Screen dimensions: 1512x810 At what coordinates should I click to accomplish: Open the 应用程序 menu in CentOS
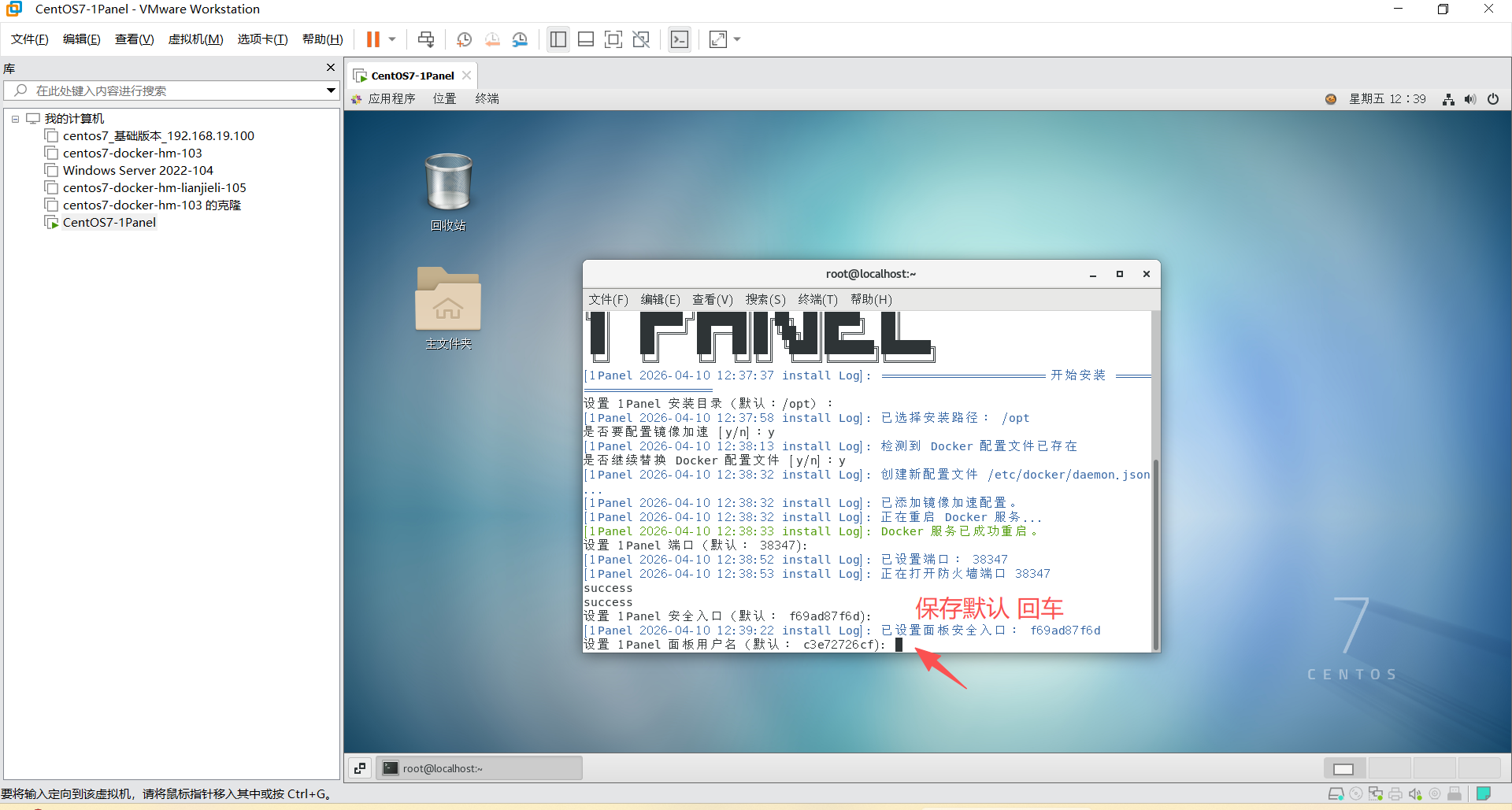pos(384,99)
